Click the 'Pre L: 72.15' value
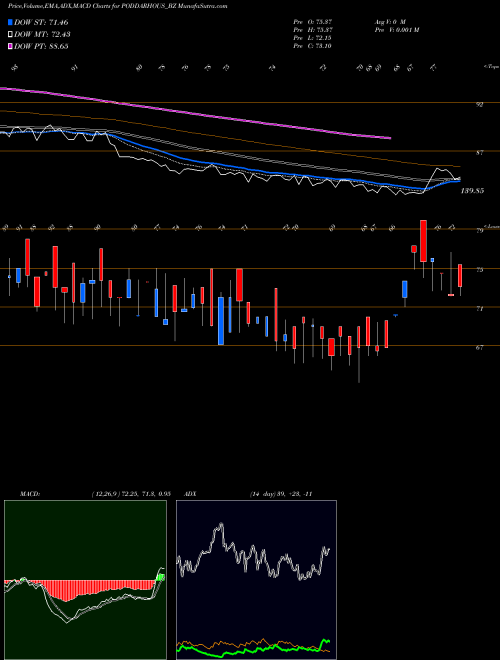This screenshot has height=660, width=500. (313, 38)
